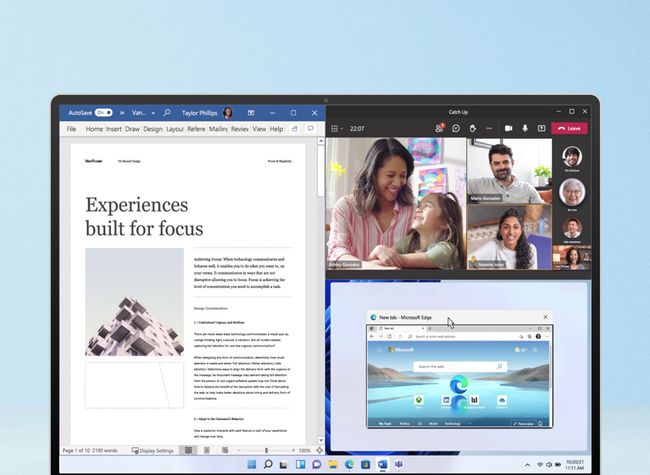The width and height of the screenshot is (650, 475).
Task: Open the participants list in Teams
Action: coord(439,128)
